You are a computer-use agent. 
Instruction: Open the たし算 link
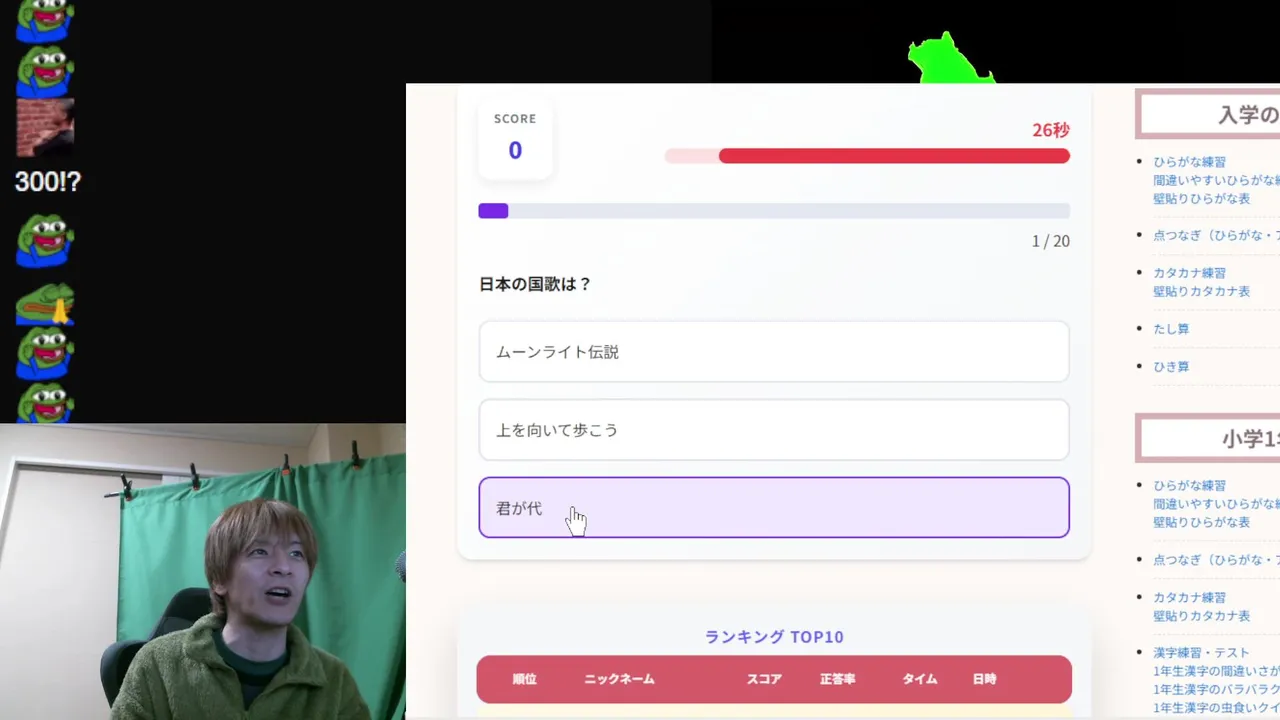point(1171,329)
